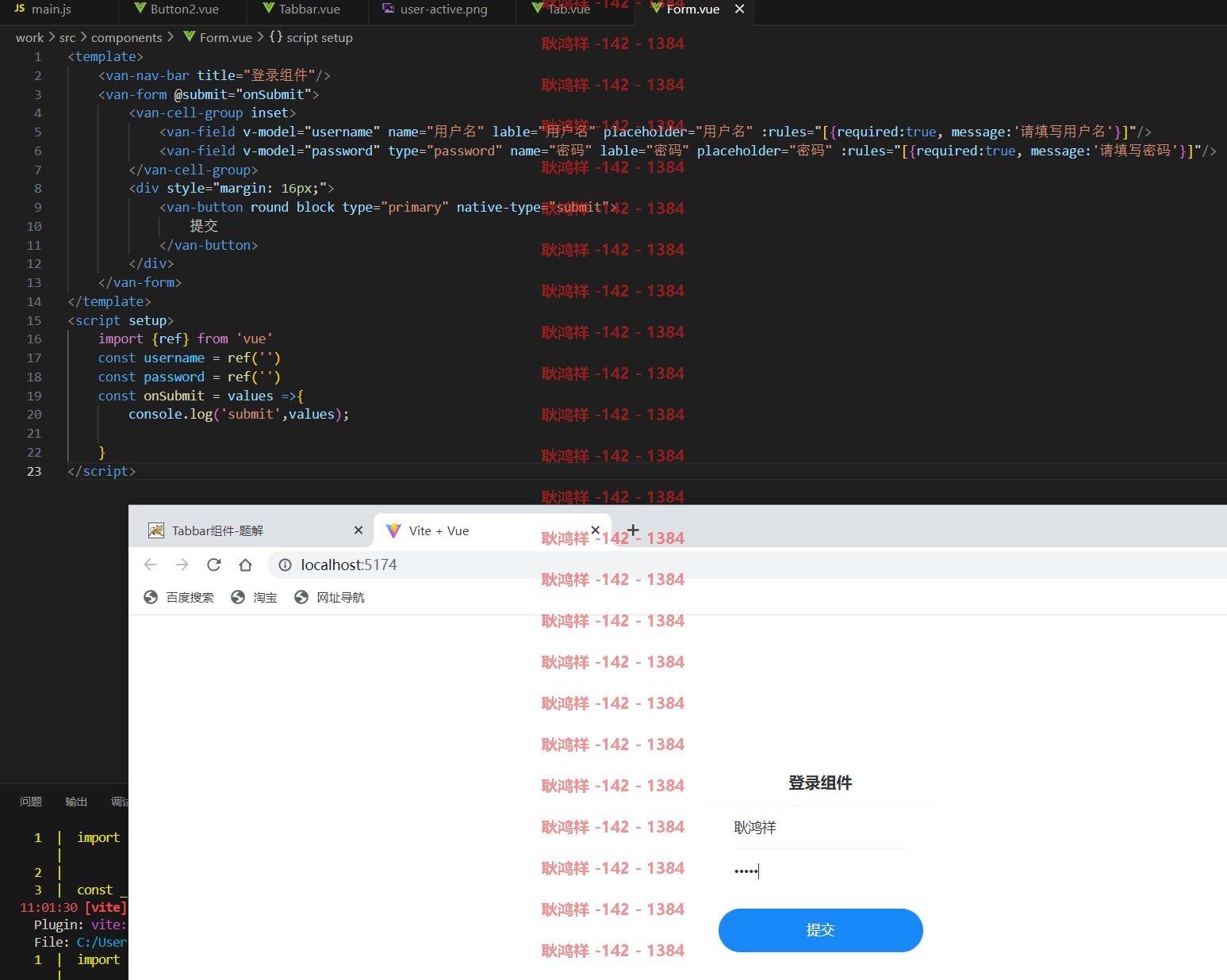
Task: Click the '11:01:30' timestamp in the terminal
Action: pyautogui.click(x=49, y=907)
